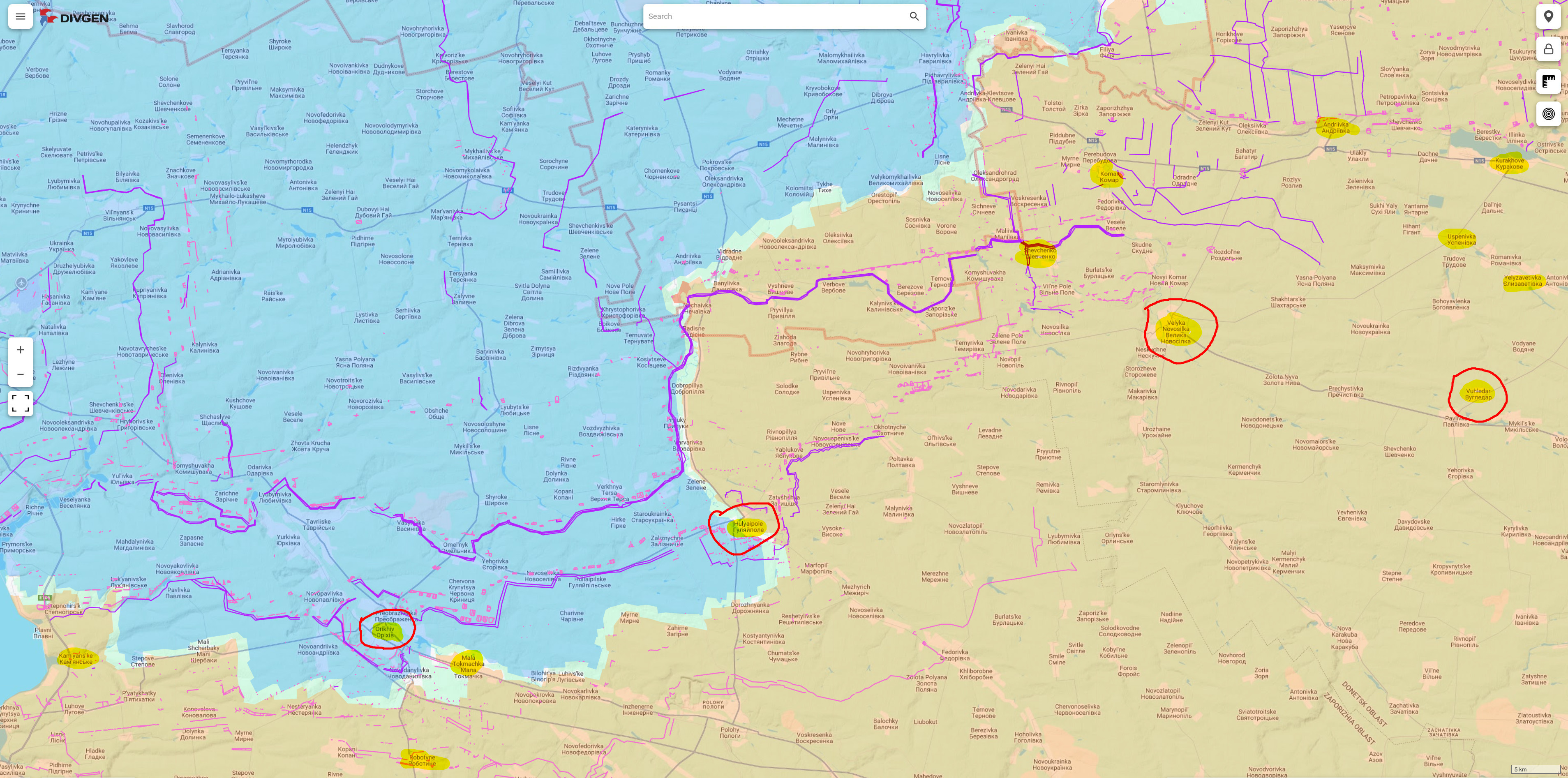This screenshot has height=778, width=1568.
Task: Zoom out with the minus button
Action: point(20,374)
